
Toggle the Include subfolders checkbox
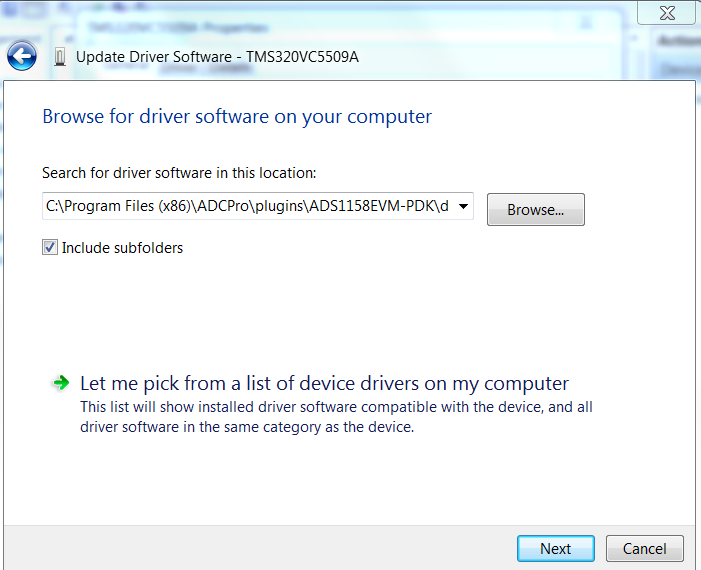[50, 247]
